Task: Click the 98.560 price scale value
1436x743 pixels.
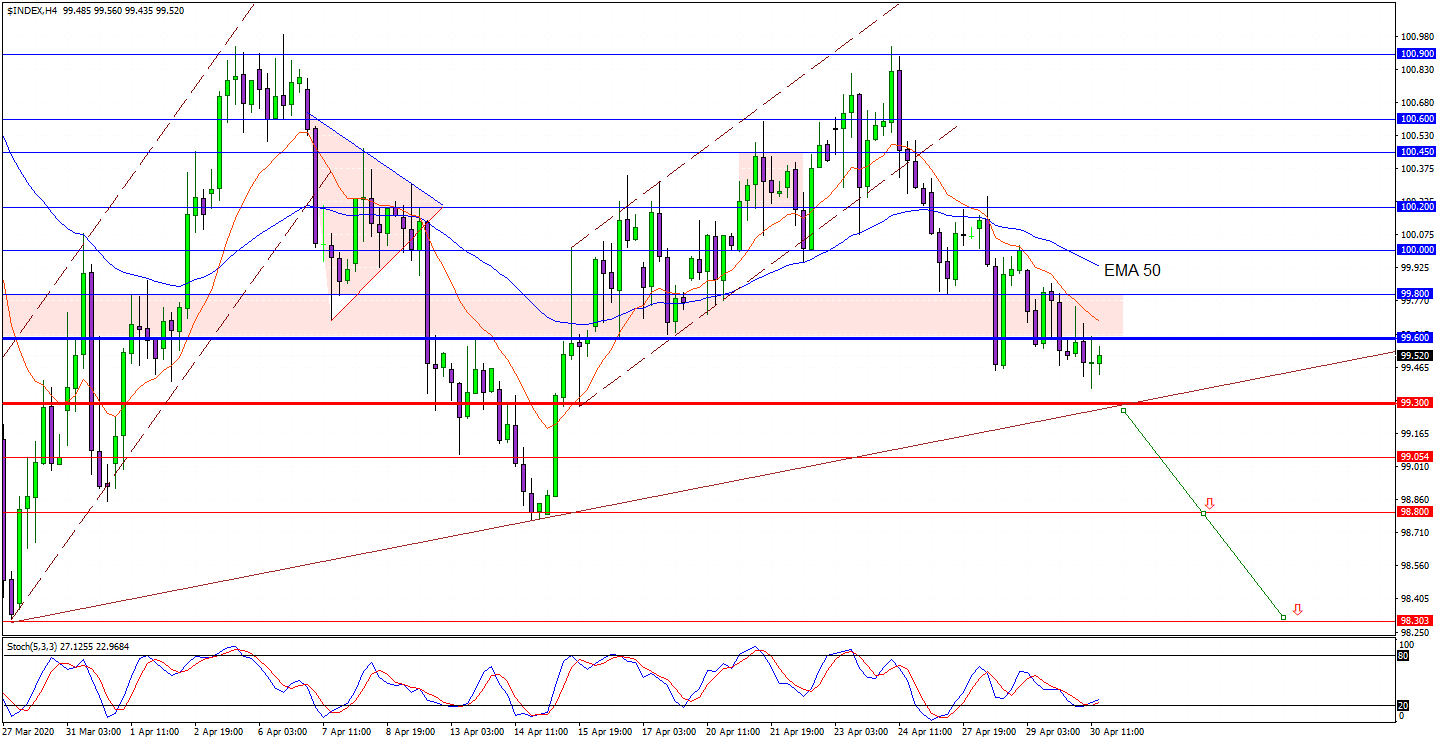Action: 1416,566
